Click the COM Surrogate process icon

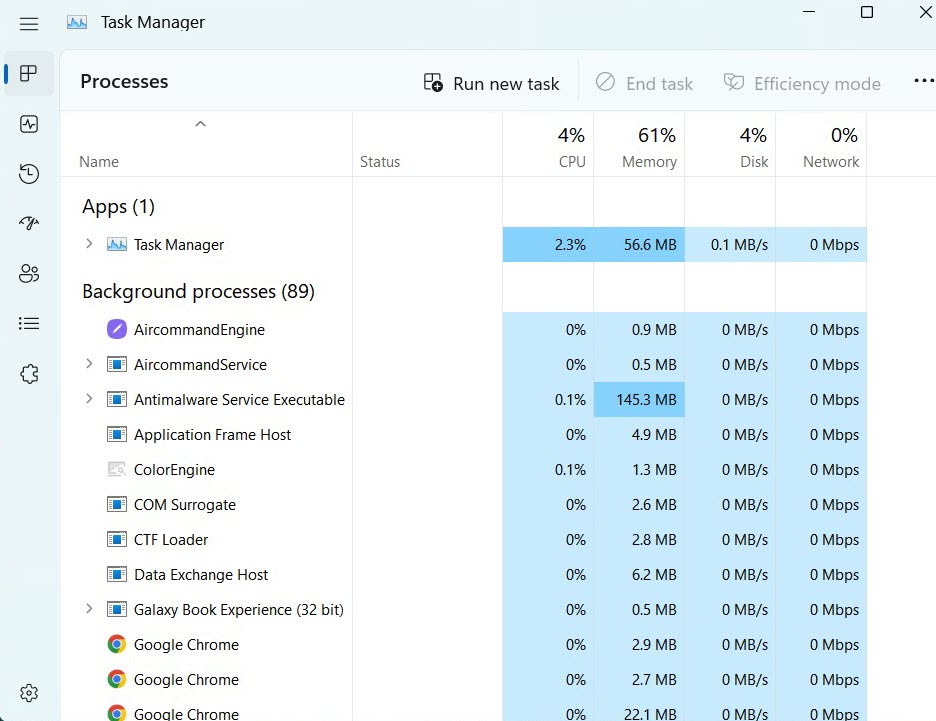click(116, 504)
